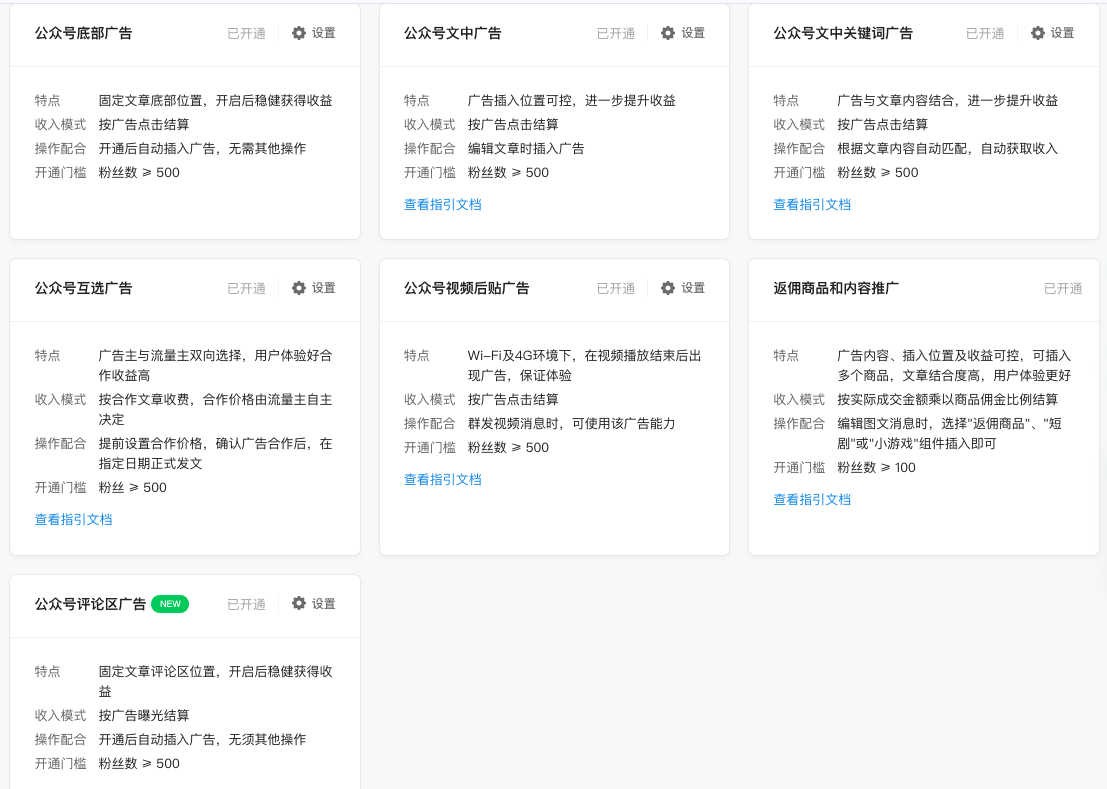Select the settings gear for 公众号互选广告
Screen dimensions: 1107x789
pyautogui.click(x=299, y=288)
